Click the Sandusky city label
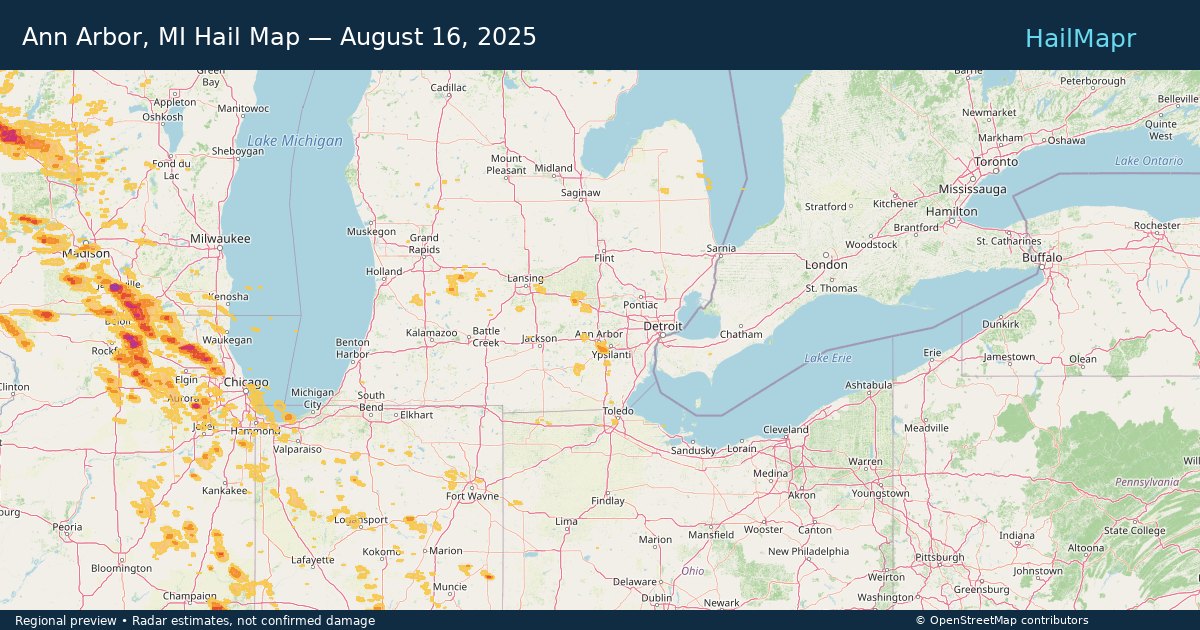The image size is (1200, 630). (x=693, y=450)
